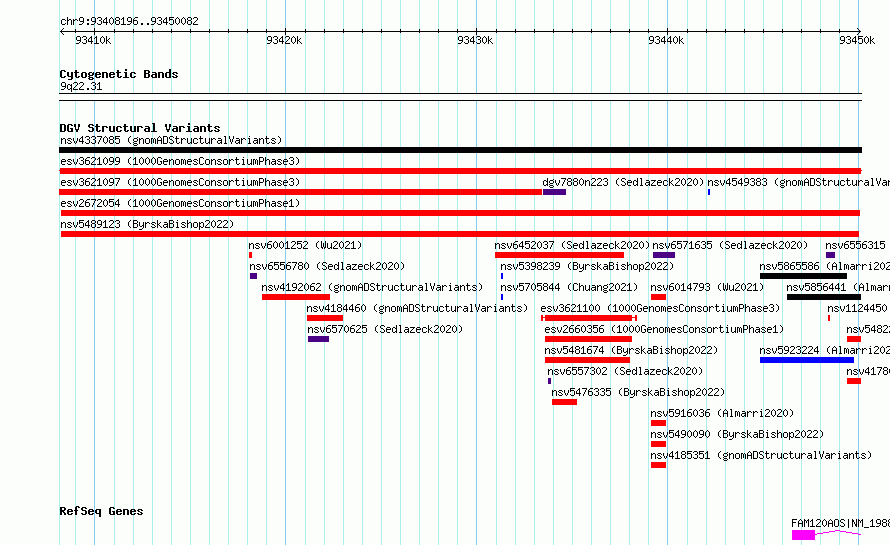Select the magenta FAM120AOS gene exon

click(x=803, y=535)
